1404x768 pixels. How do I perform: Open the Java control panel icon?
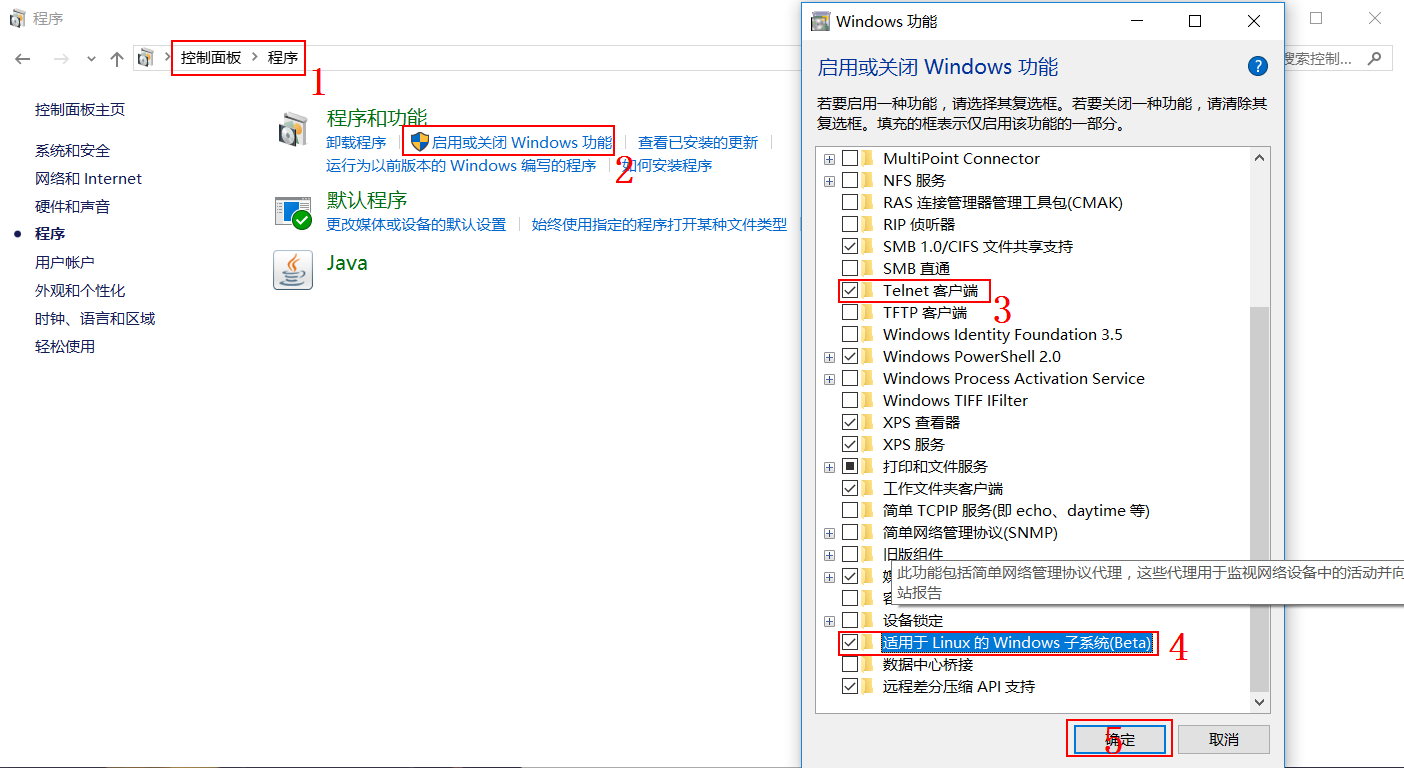tap(293, 270)
